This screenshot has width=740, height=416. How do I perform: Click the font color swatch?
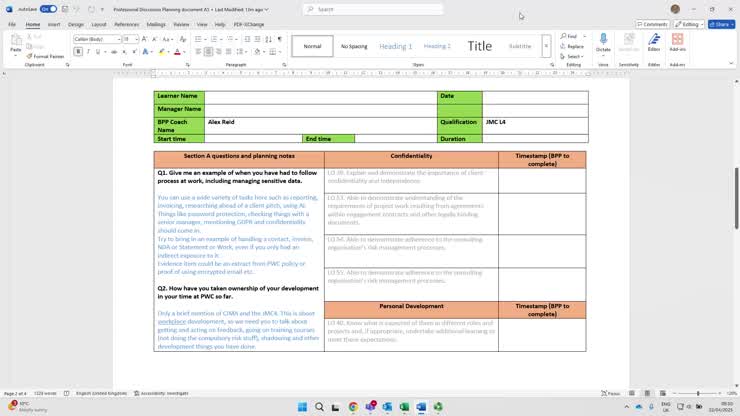(177, 52)
